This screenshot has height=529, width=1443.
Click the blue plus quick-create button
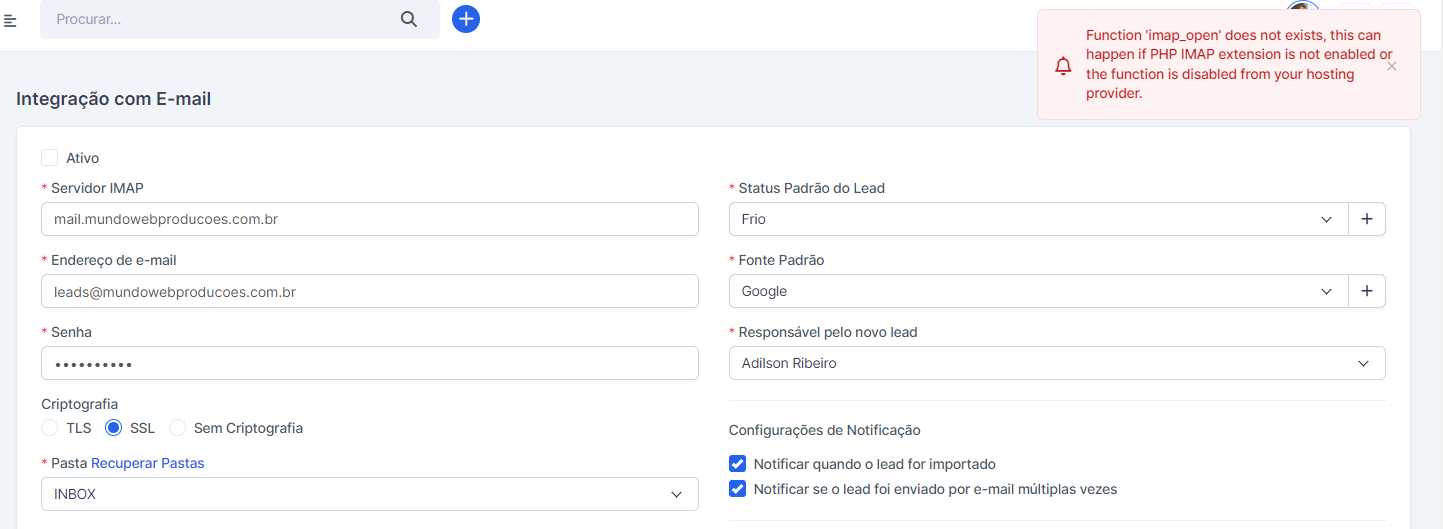tap(466, 19)
